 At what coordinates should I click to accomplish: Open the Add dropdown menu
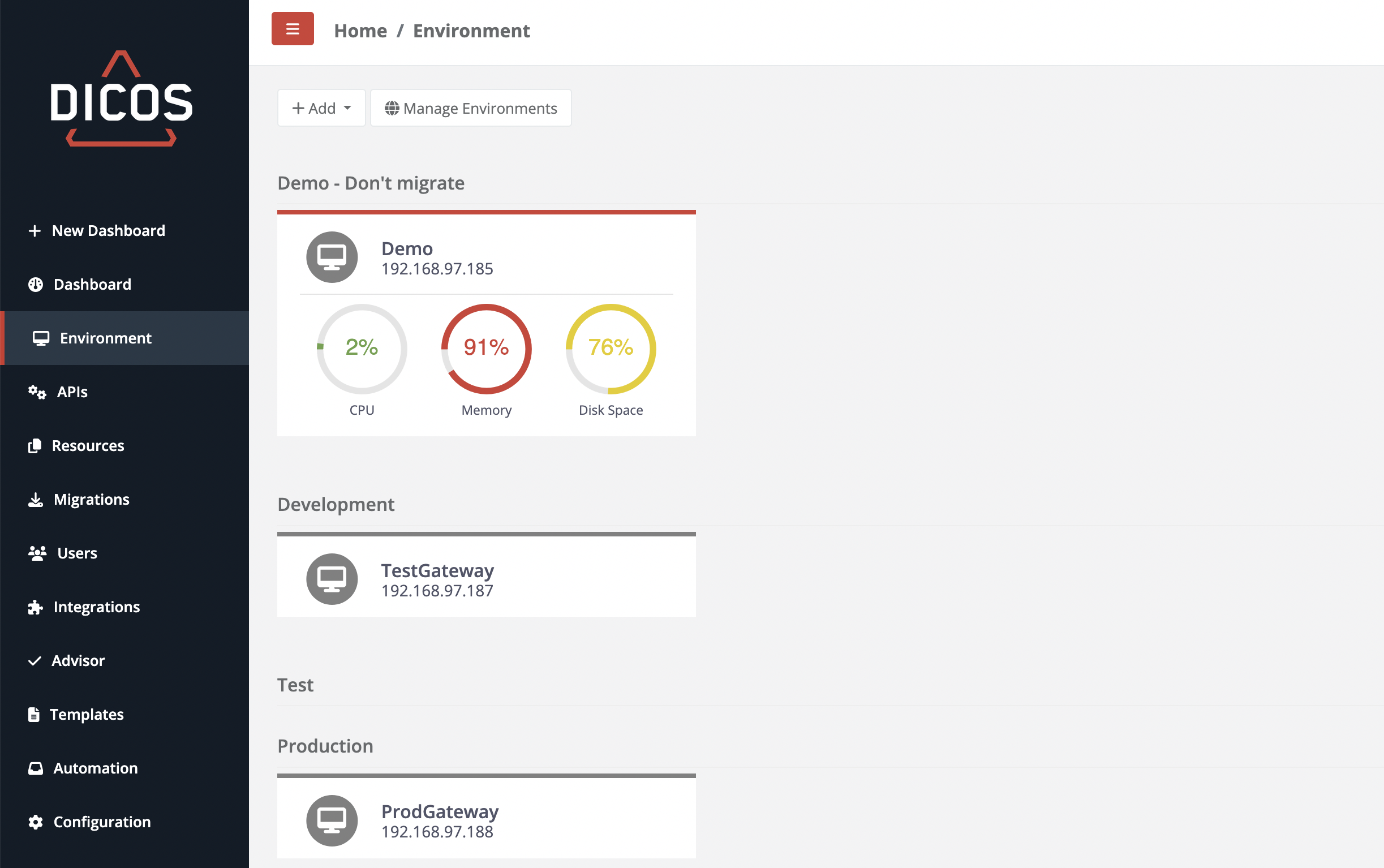click(321, 108)
